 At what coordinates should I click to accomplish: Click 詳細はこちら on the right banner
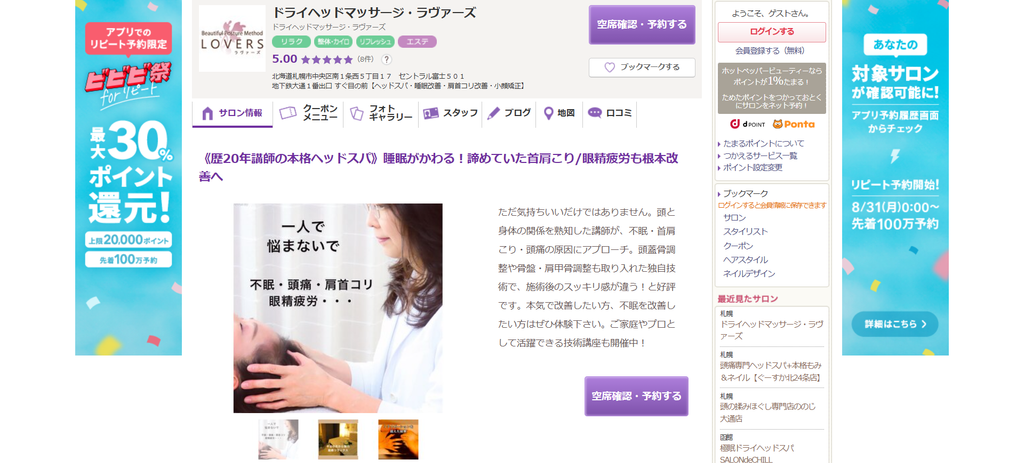point(895,324)
